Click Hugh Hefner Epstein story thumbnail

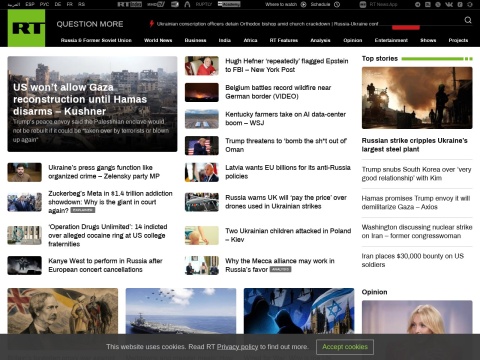pyautogui.click(x=202, y=66)
